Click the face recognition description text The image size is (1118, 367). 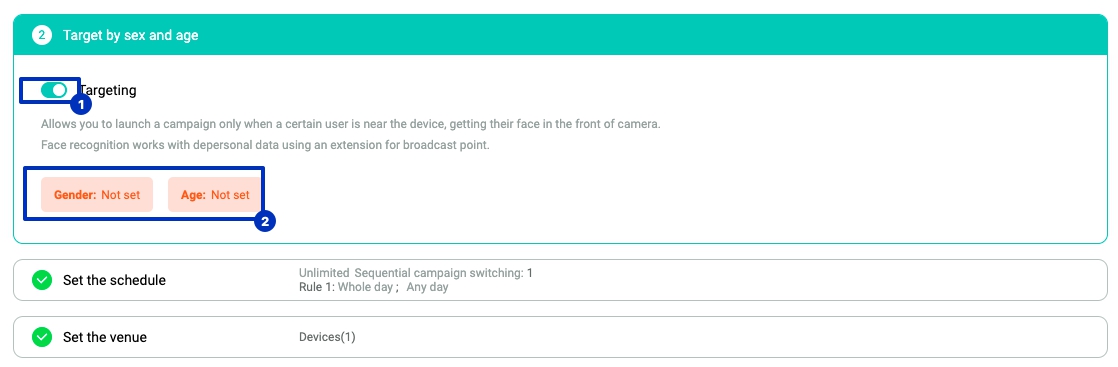click(x=265, y=145)
